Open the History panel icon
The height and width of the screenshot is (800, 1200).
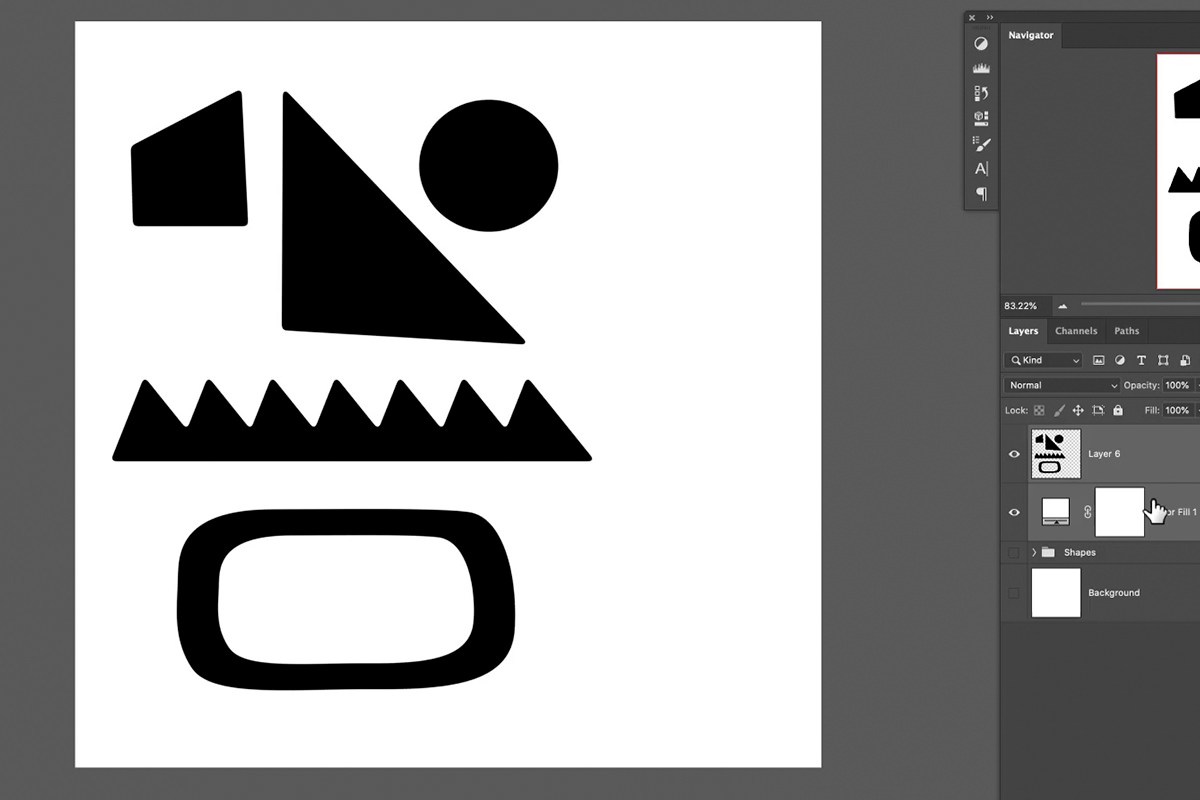pos(981,94)
